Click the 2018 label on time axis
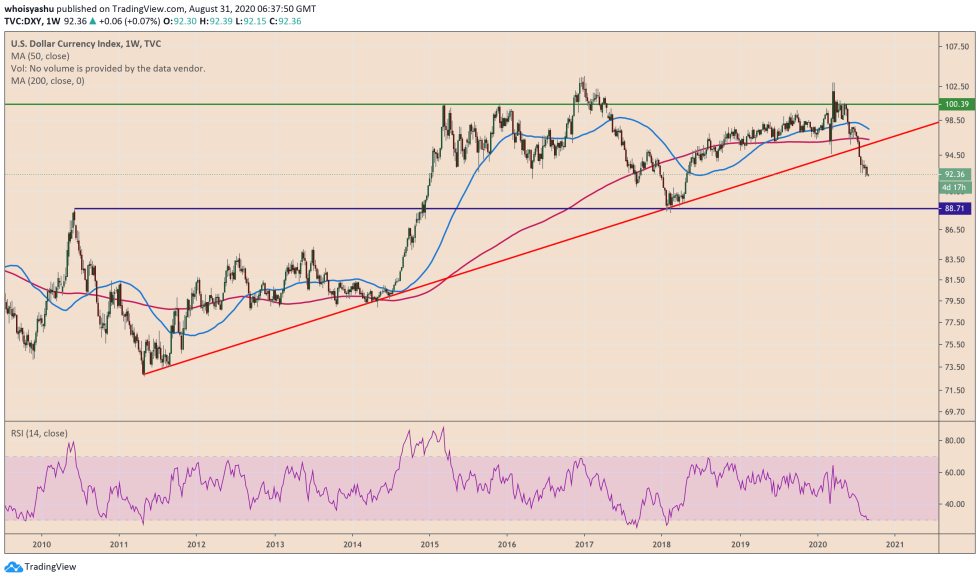980x580 pixels. click(661, 545)
